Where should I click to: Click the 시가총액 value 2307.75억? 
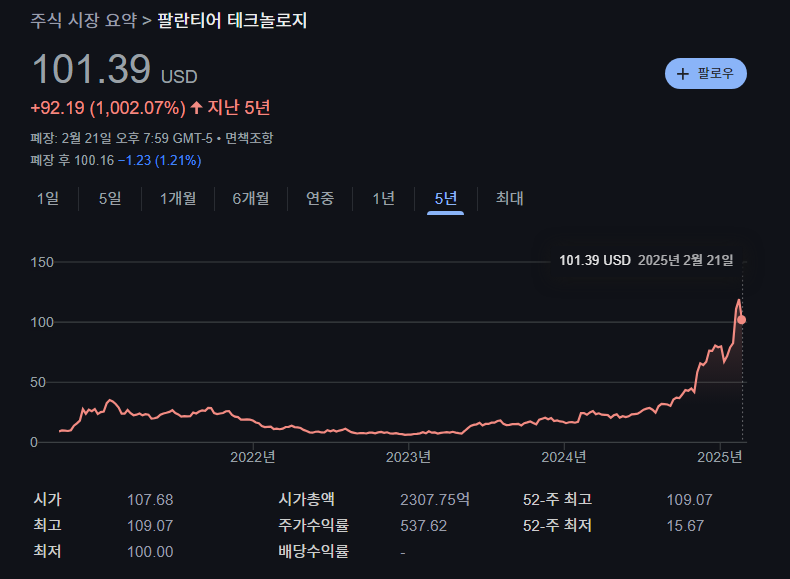pyautogui.click(x=435, y=499)
